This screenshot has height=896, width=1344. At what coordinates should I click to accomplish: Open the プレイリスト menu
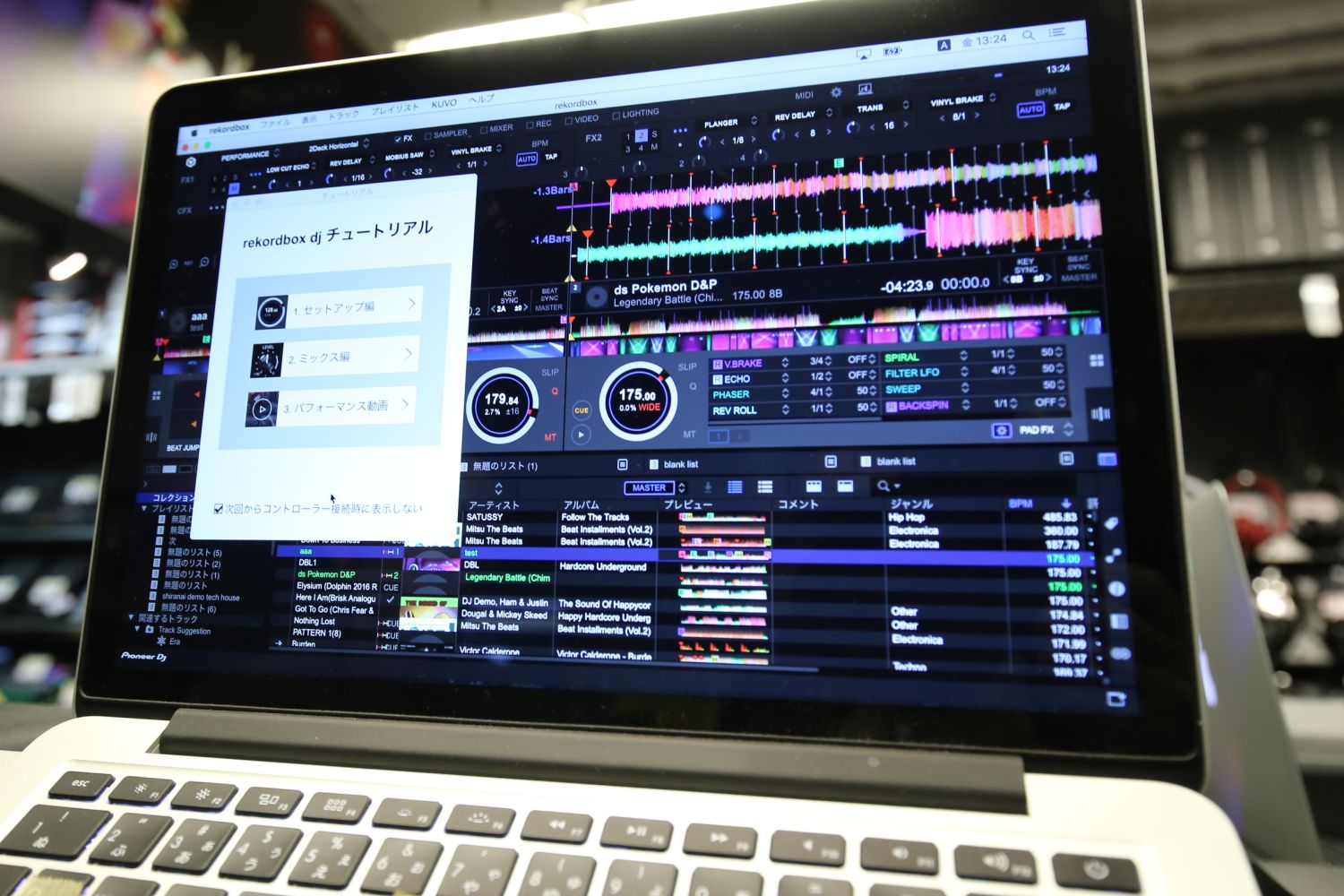coord(395,108)
